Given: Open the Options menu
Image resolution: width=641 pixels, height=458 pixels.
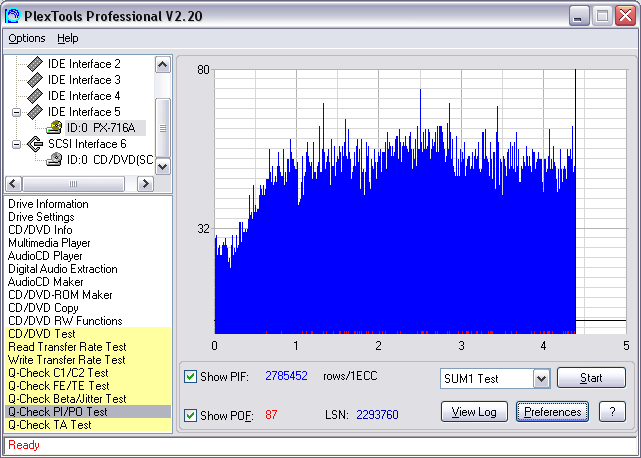Looking at the screenshot, I should pos(27,38).
